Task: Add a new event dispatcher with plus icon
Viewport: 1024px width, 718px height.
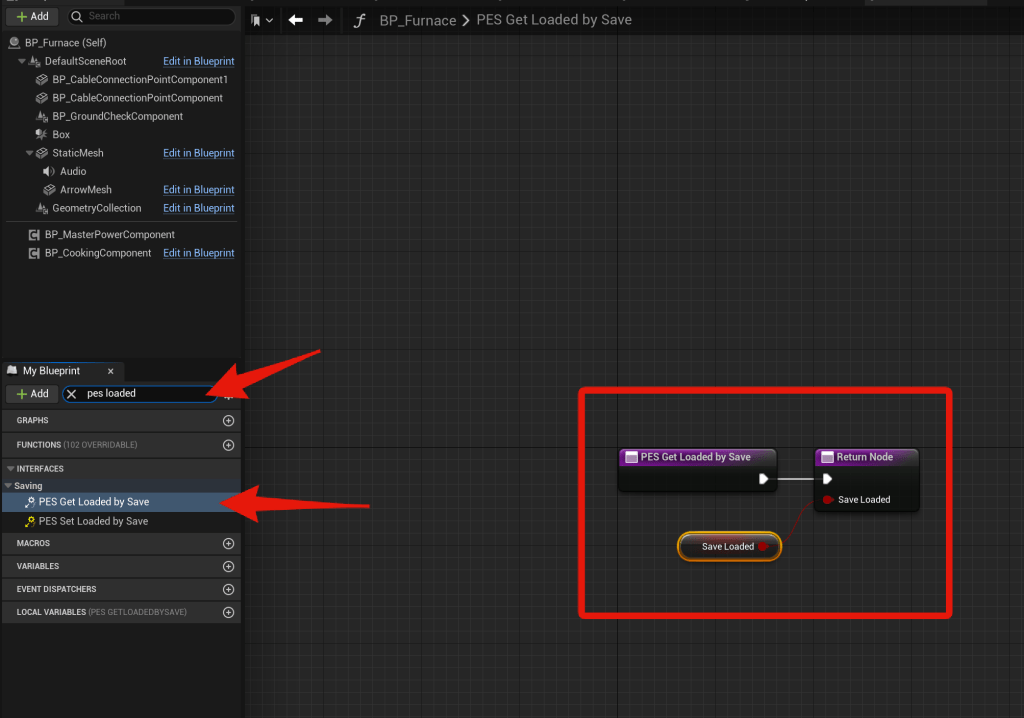Action: click(x=228, y=590)
